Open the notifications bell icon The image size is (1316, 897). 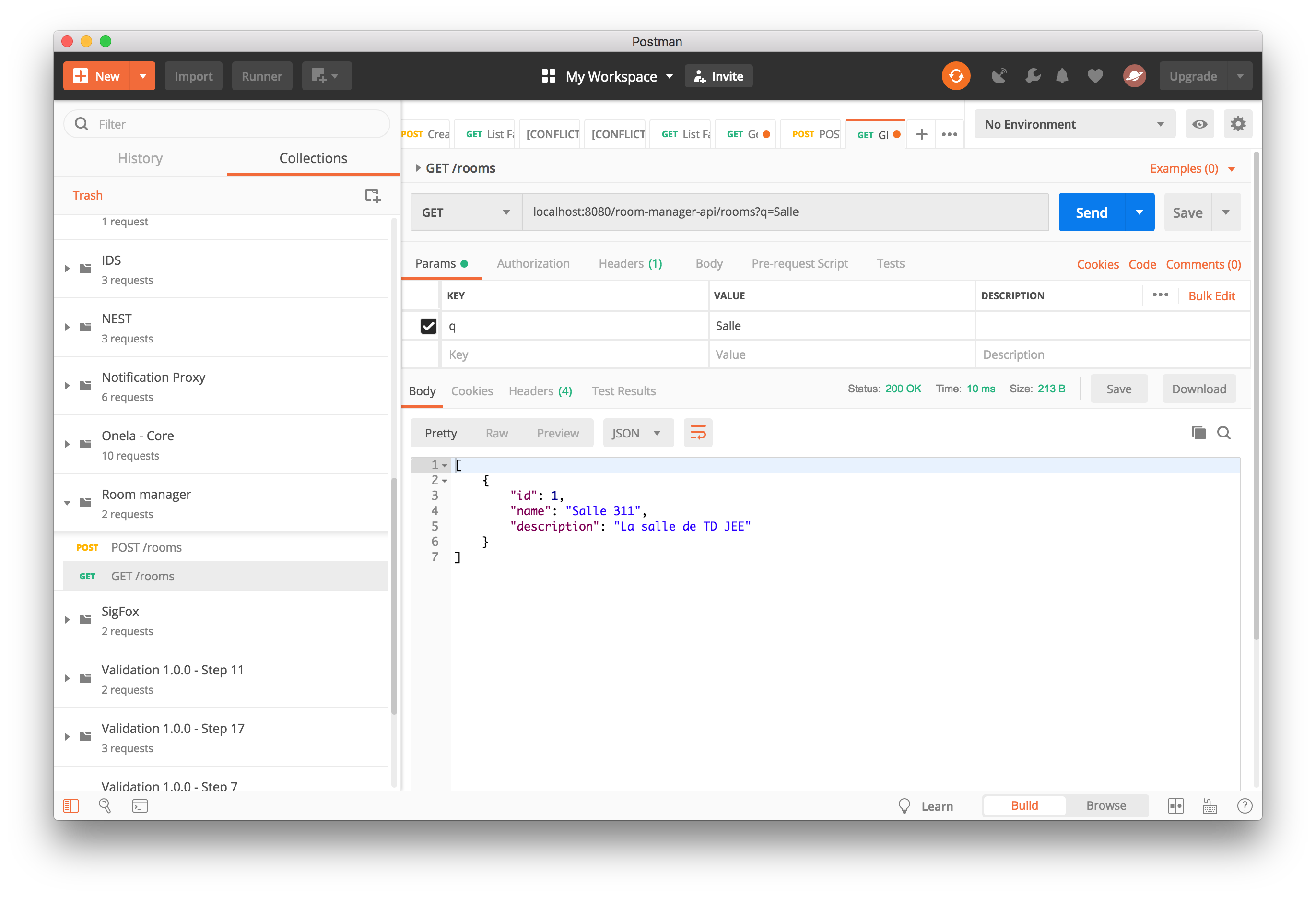pyautogui.click(x=1062, y=76)
